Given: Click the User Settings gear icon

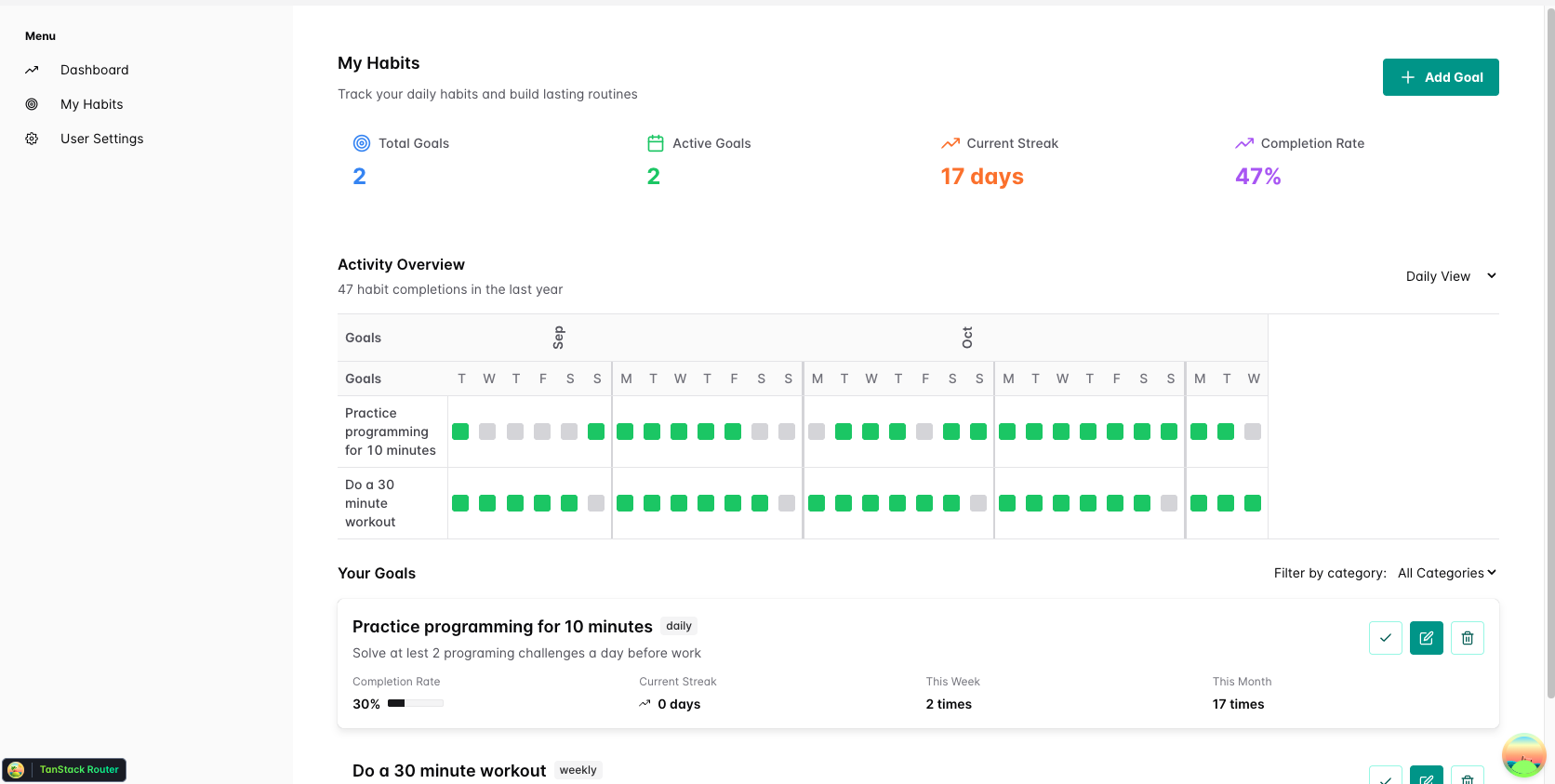Looking at the screenshot, I should tap(32, 139).
